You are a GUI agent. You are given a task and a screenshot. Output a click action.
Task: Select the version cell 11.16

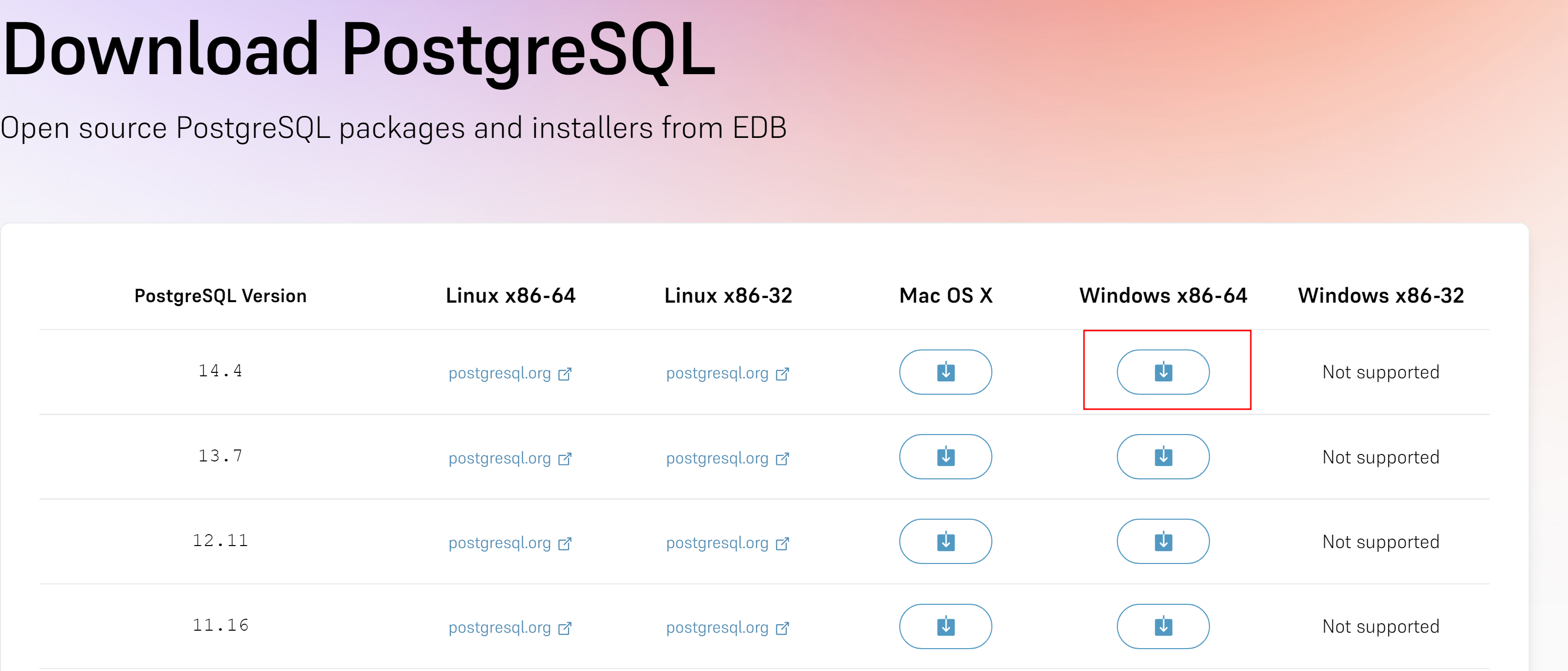tap(221, 625)
